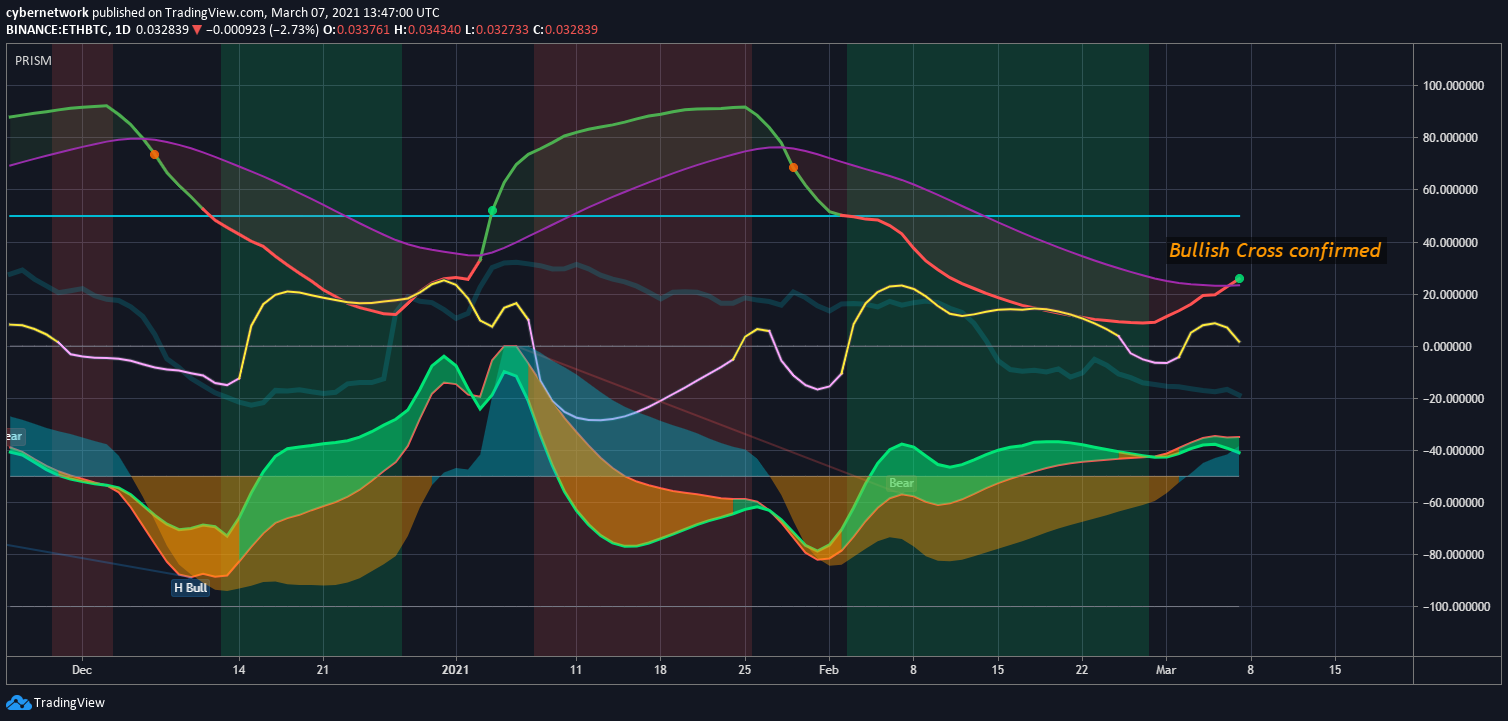
Task: Click the BINANCE:ETHBTC symbol label
Action: [58, 30]
